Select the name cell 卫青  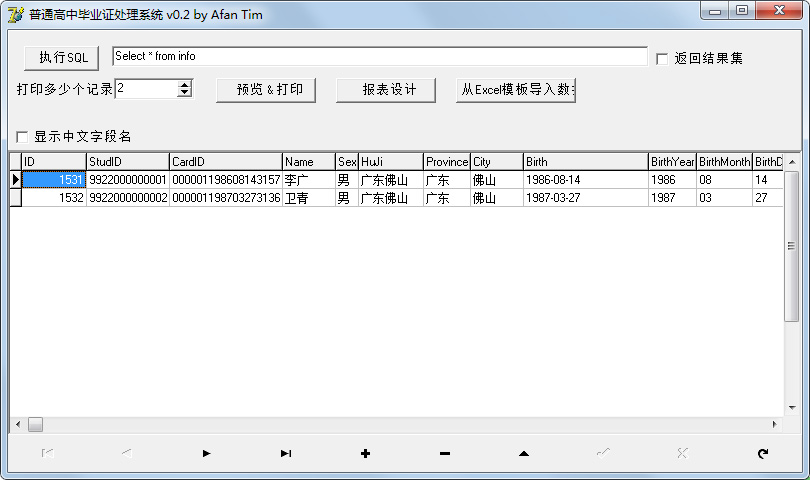click(309, 198)
